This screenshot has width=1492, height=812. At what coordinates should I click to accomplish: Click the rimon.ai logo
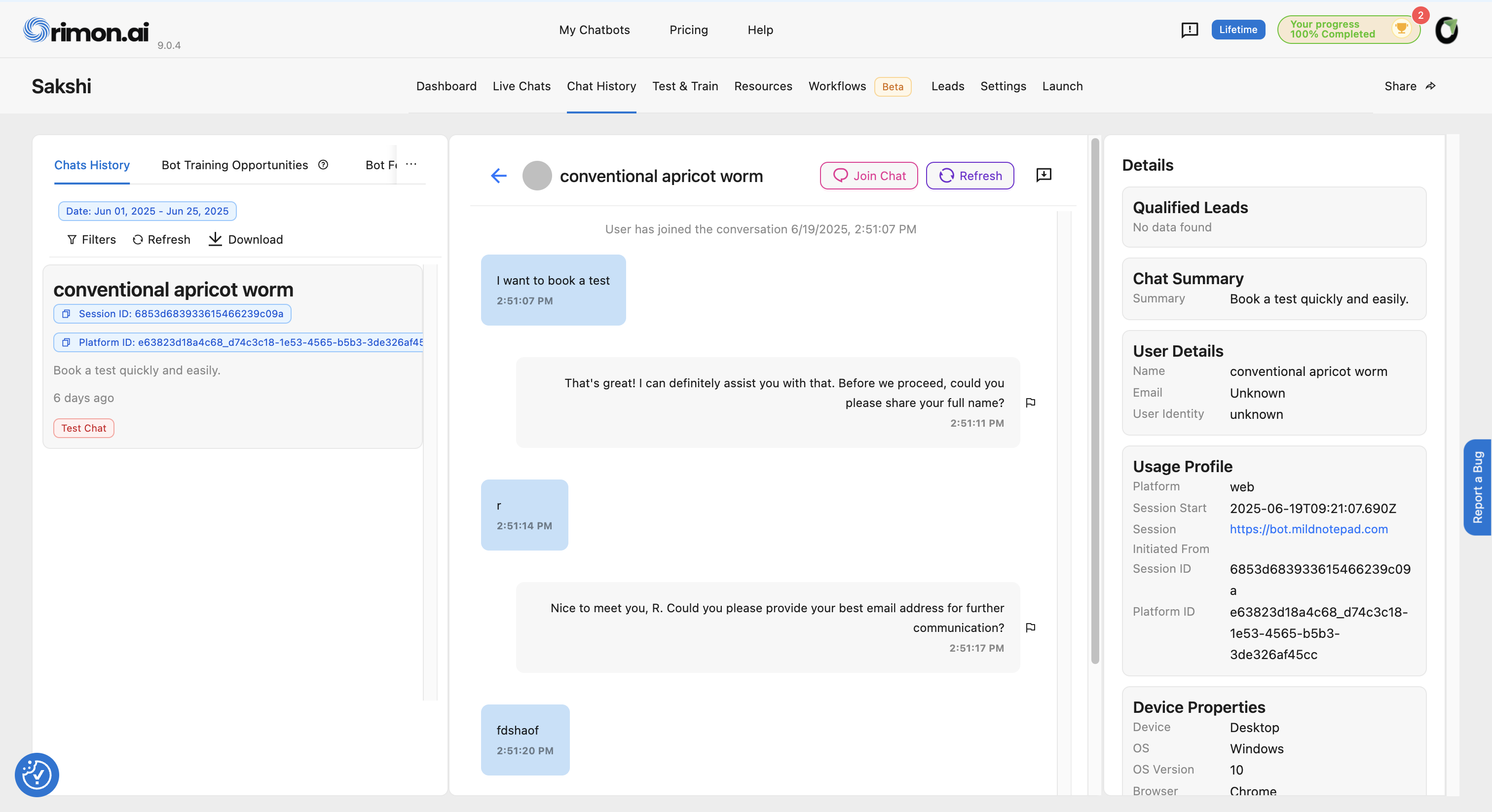pyautogui.click(x=86, y=30)
